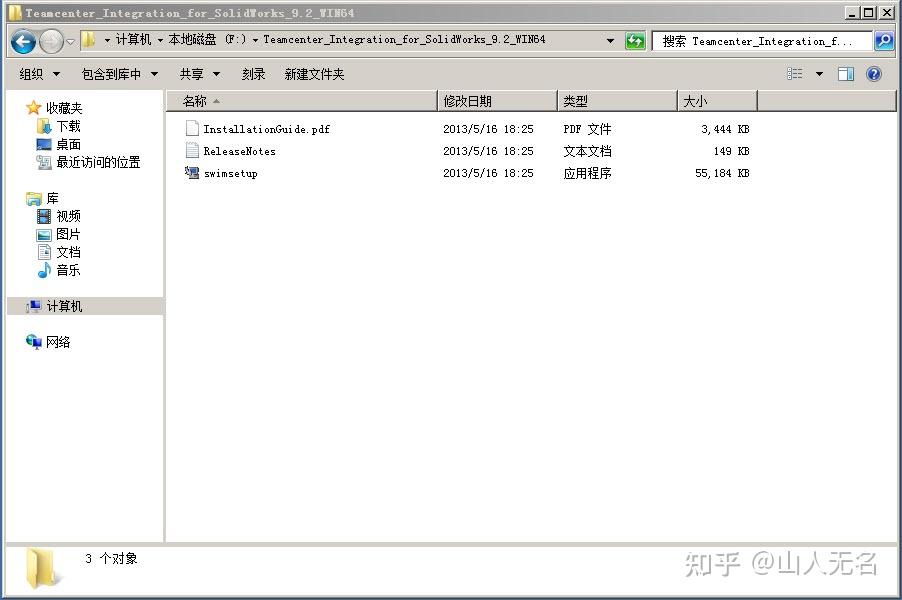Click the blue help icon
The height and width of the screenshot is (600, 902).
tap(873, 74)
